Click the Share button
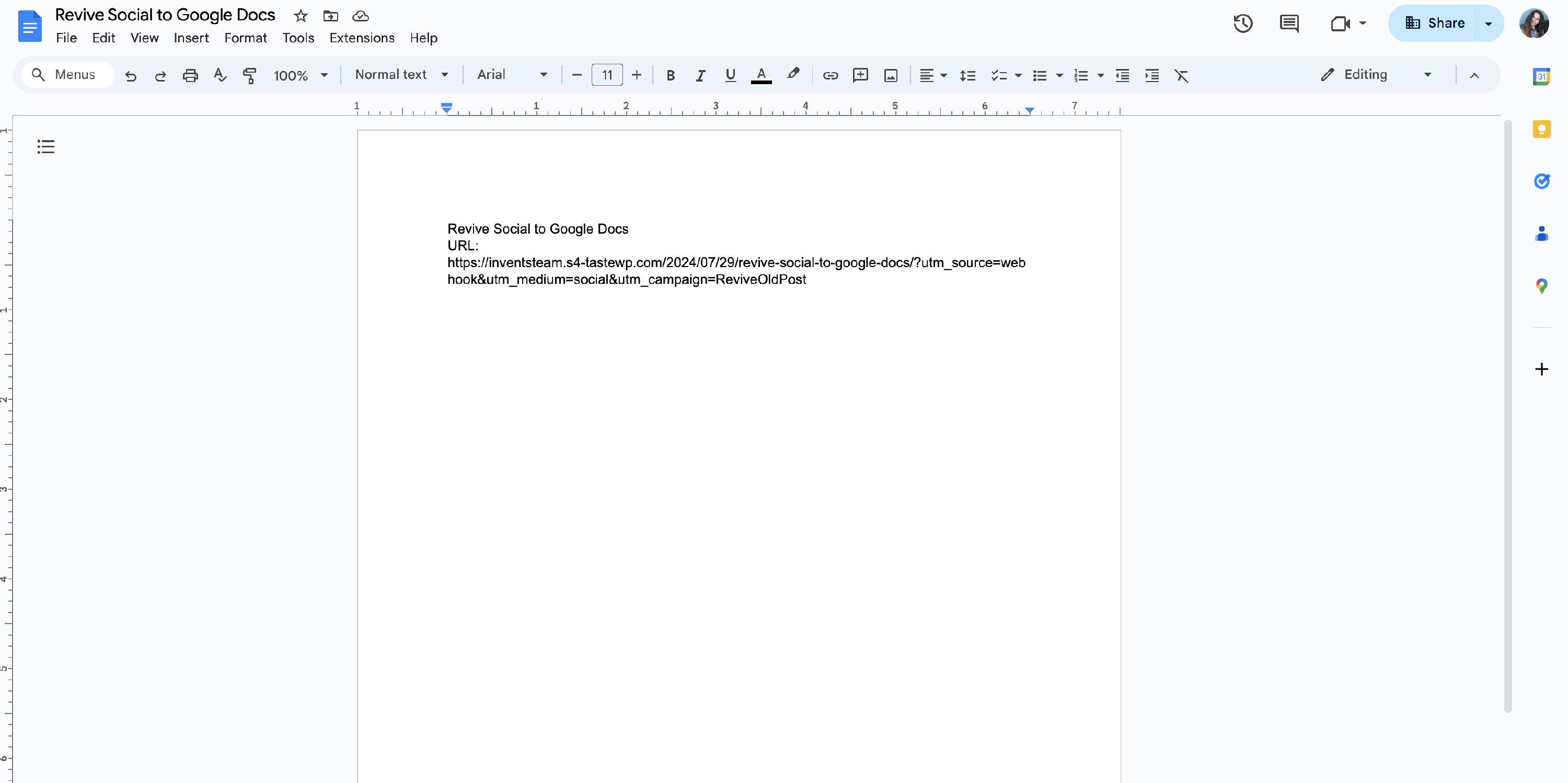The image size is (1568, 783). (x=1434, y=23)
